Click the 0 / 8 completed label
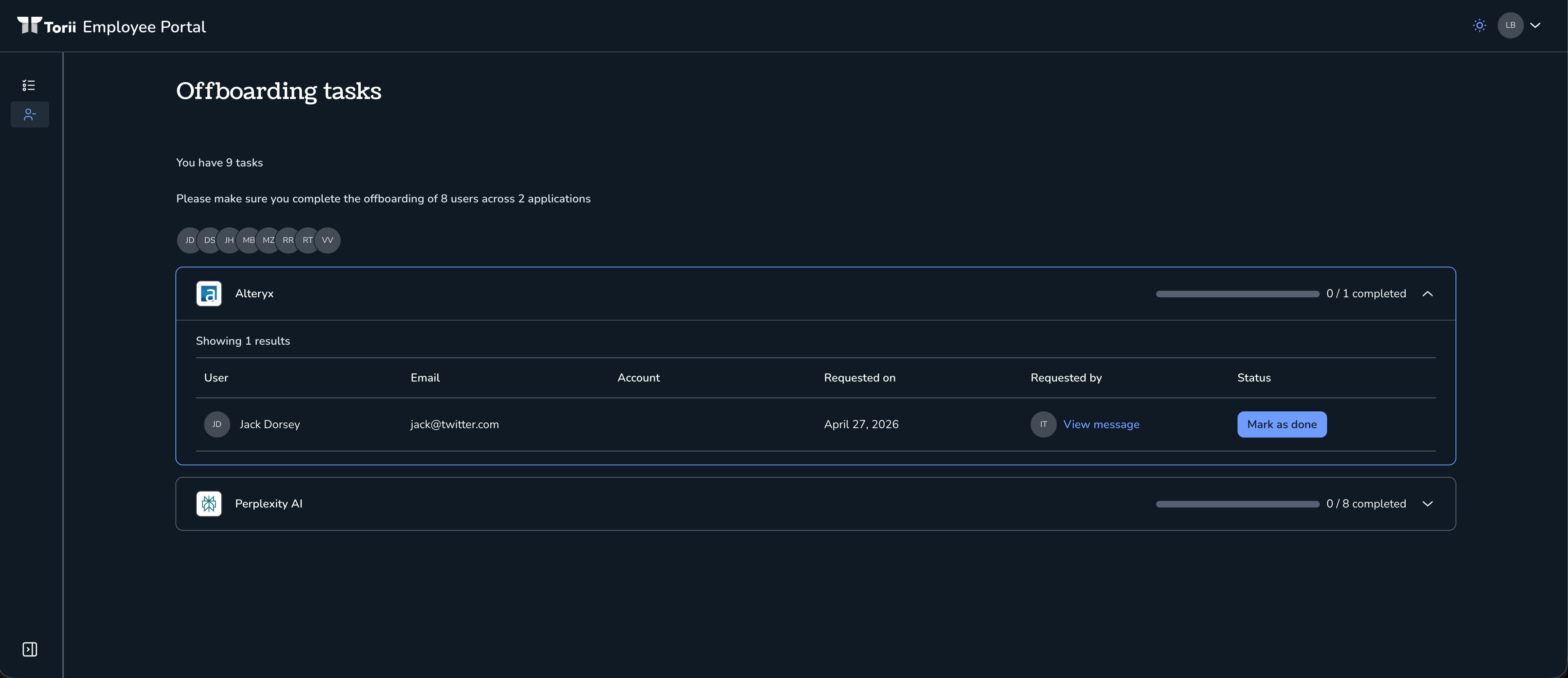This screenshot has width=1568, height=678. pyautogui.click(x=1366, y=503)
